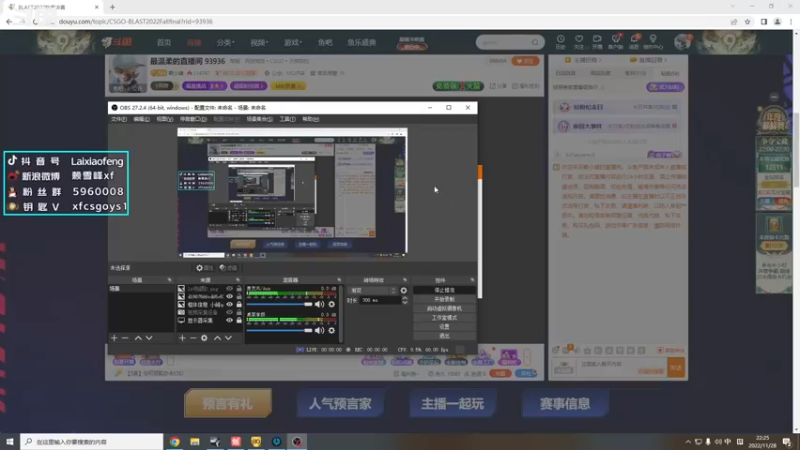Toggle visibility of second source row

(230, 296)
